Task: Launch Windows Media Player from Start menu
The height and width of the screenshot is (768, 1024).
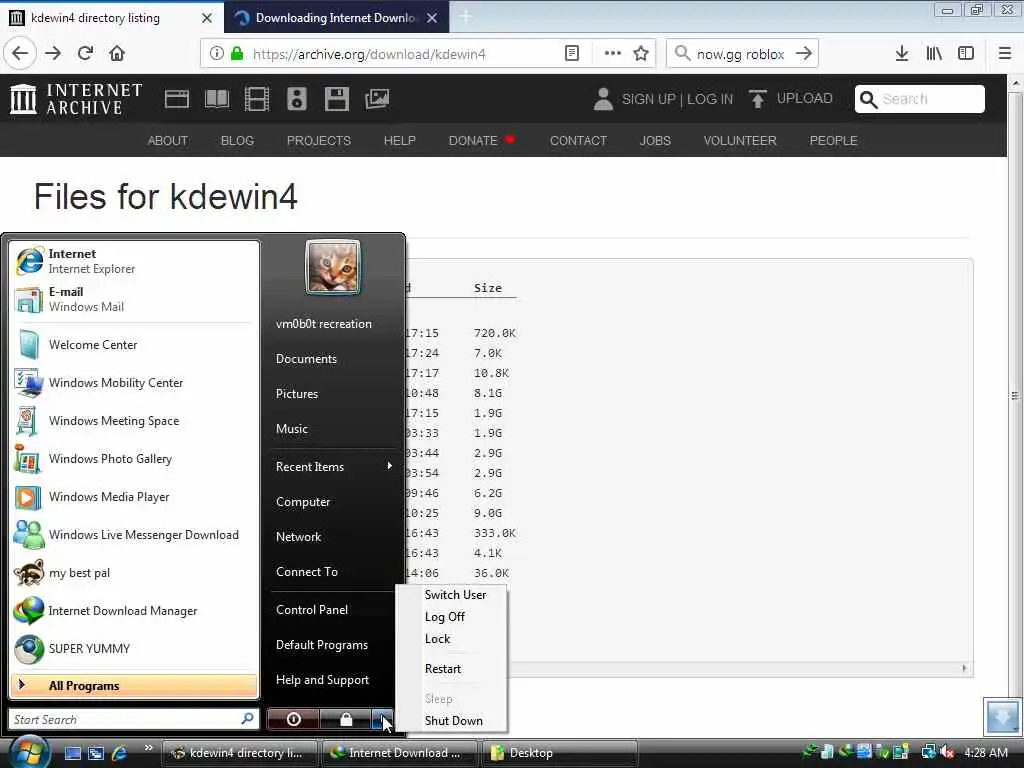Action: (134, 497)
